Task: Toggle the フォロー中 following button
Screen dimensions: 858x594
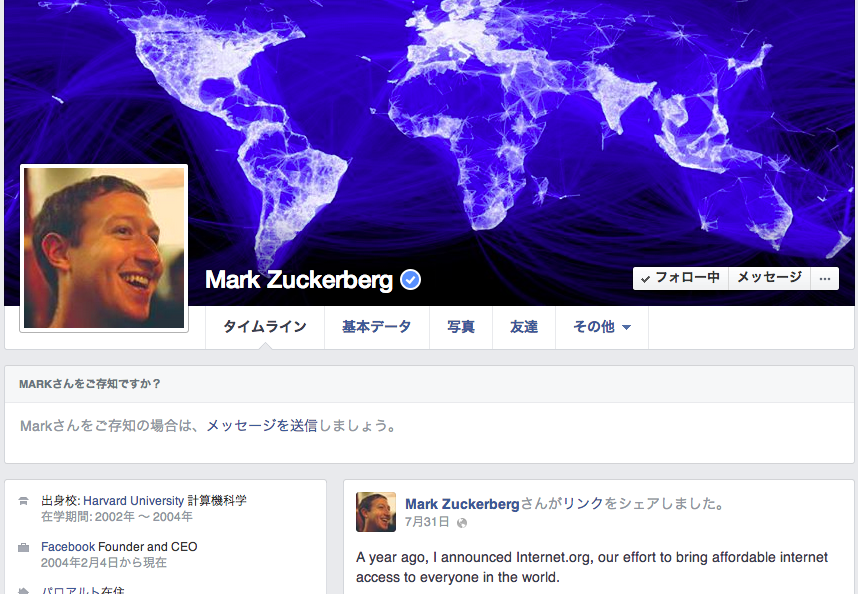Action: point(681,278)
